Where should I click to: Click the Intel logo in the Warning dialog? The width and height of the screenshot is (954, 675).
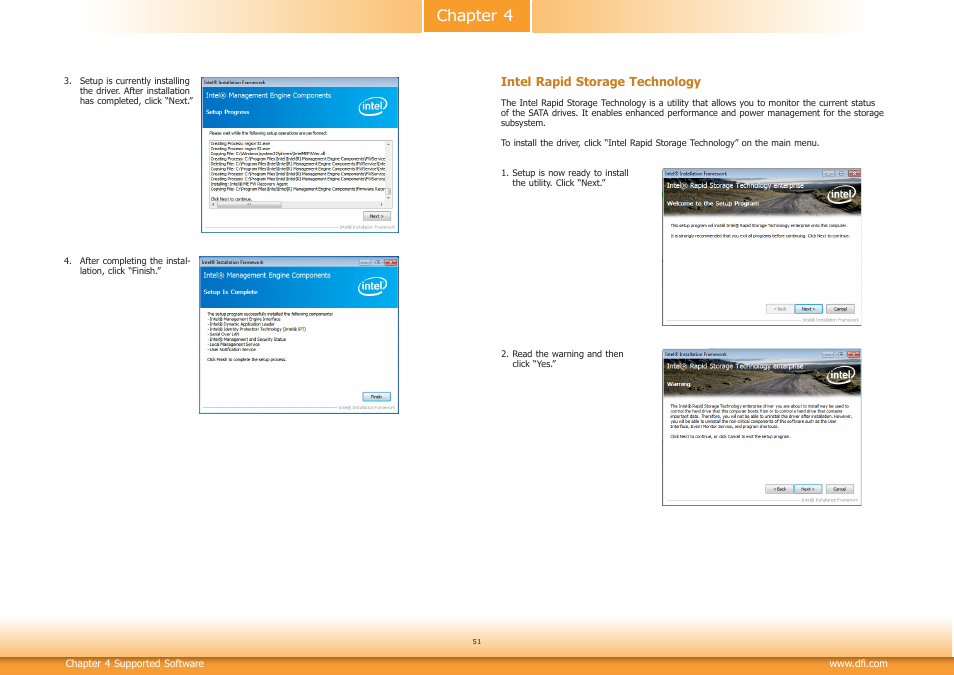(x=841, y=375)
